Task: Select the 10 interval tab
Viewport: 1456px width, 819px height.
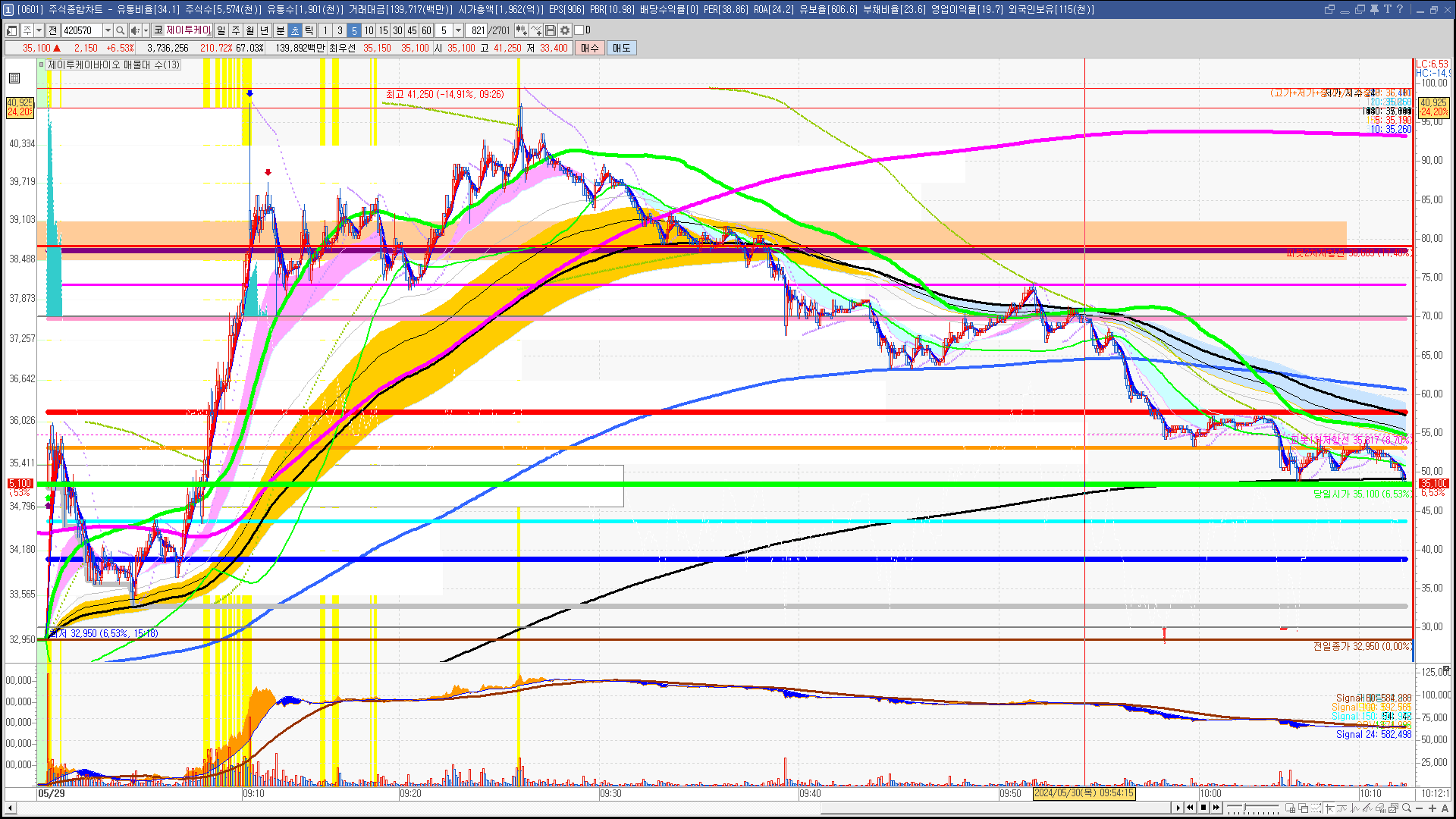Action: point(369,30)
